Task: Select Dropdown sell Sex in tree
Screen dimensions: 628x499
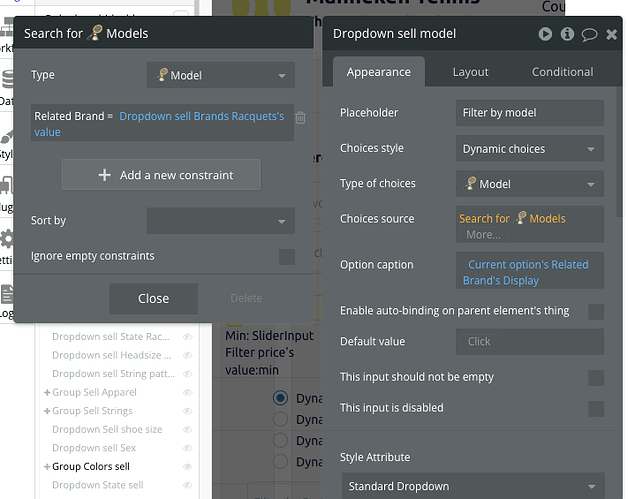Action: (x=94, y=448)
